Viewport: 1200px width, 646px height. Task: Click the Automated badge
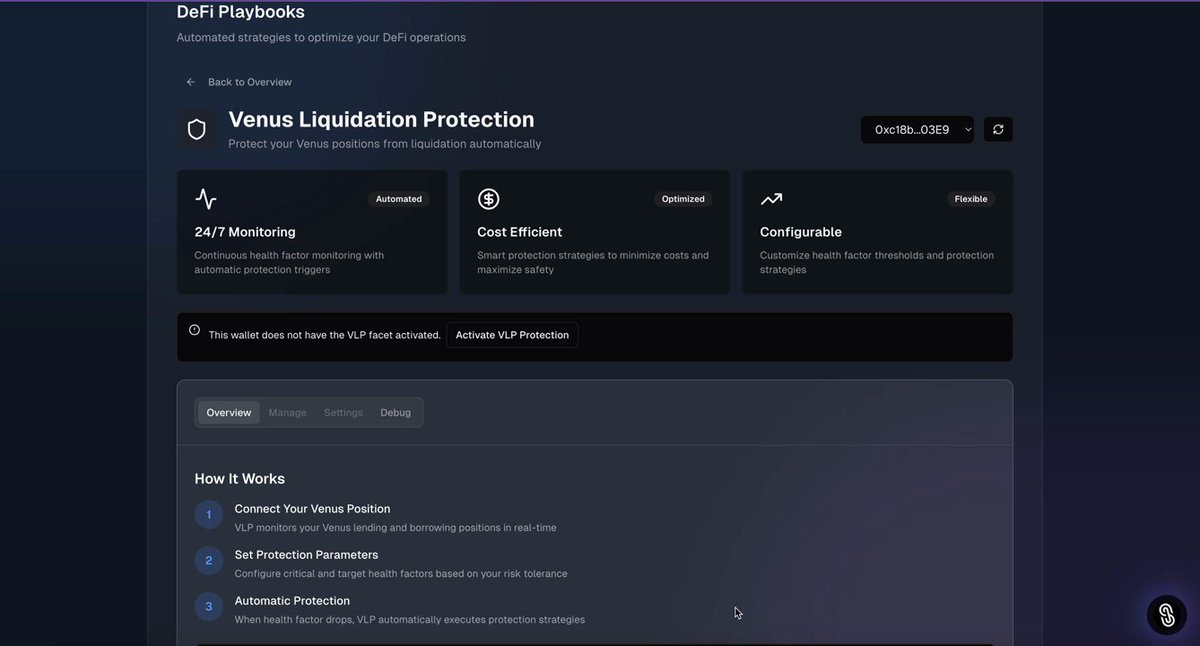click(399, 199)
